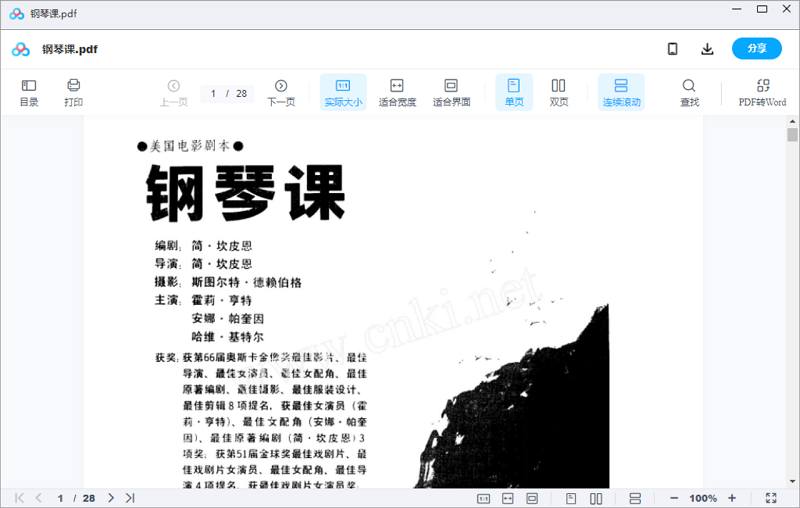Click the download icon in header

point(708,49)
